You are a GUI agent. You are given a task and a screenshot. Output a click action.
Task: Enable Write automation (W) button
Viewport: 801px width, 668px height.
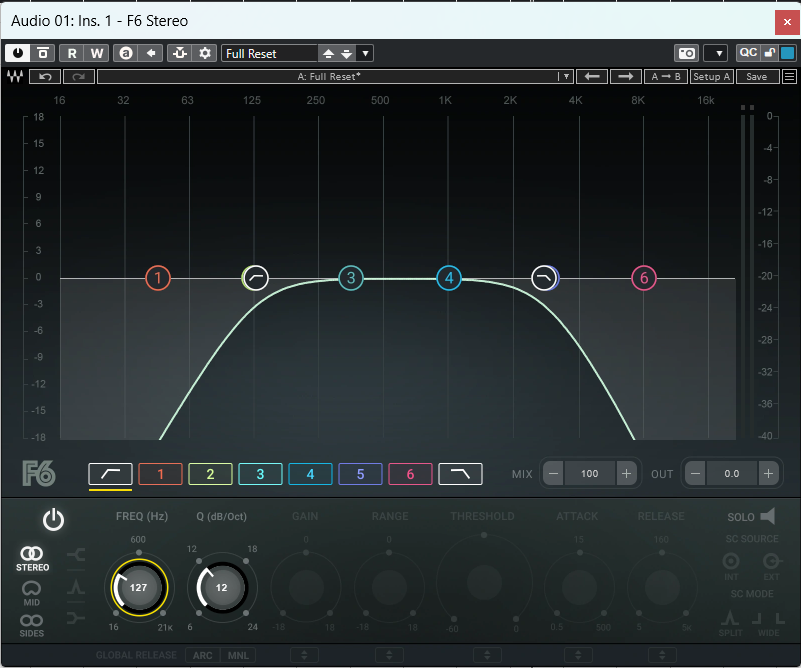pyautogui.click(x=96, y=53)
